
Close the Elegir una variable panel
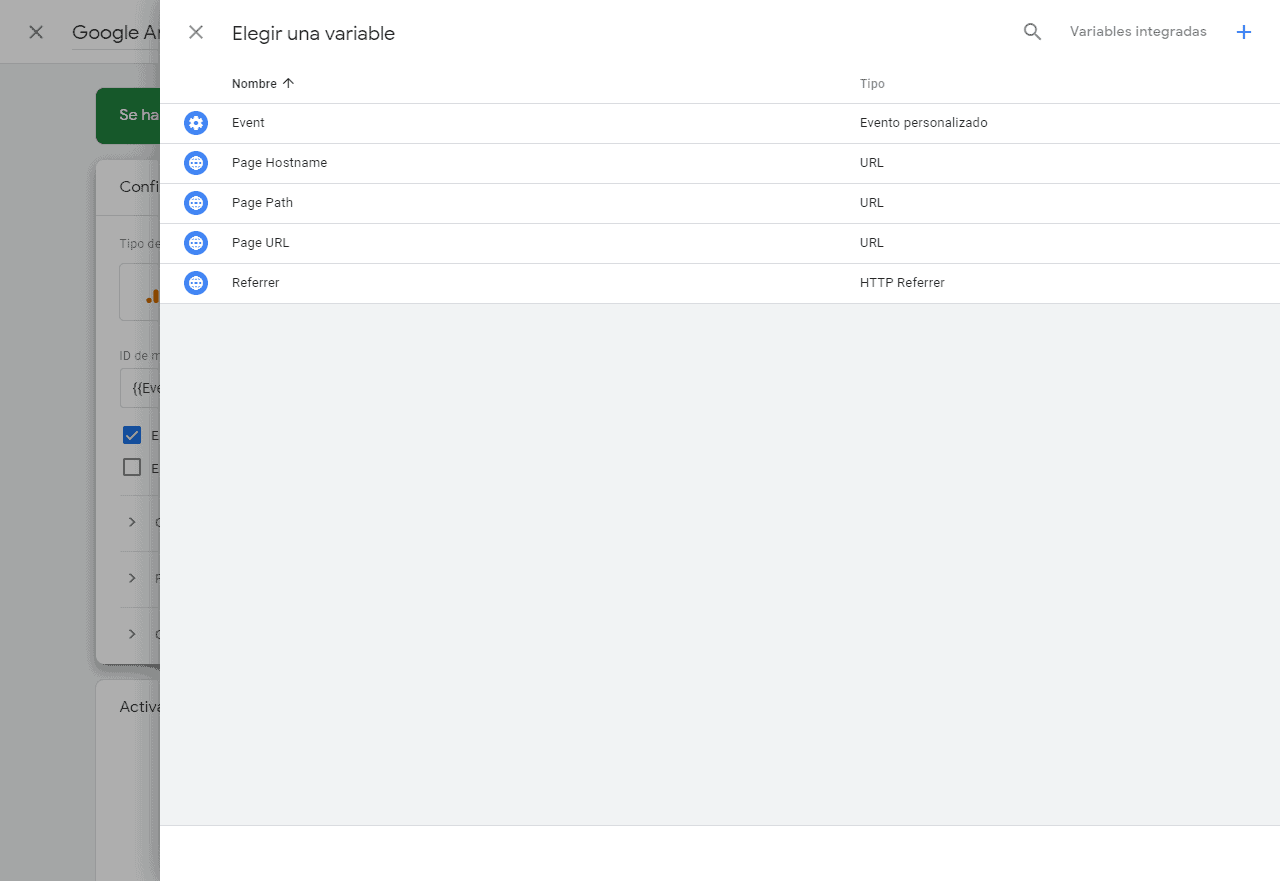point(196,32)
